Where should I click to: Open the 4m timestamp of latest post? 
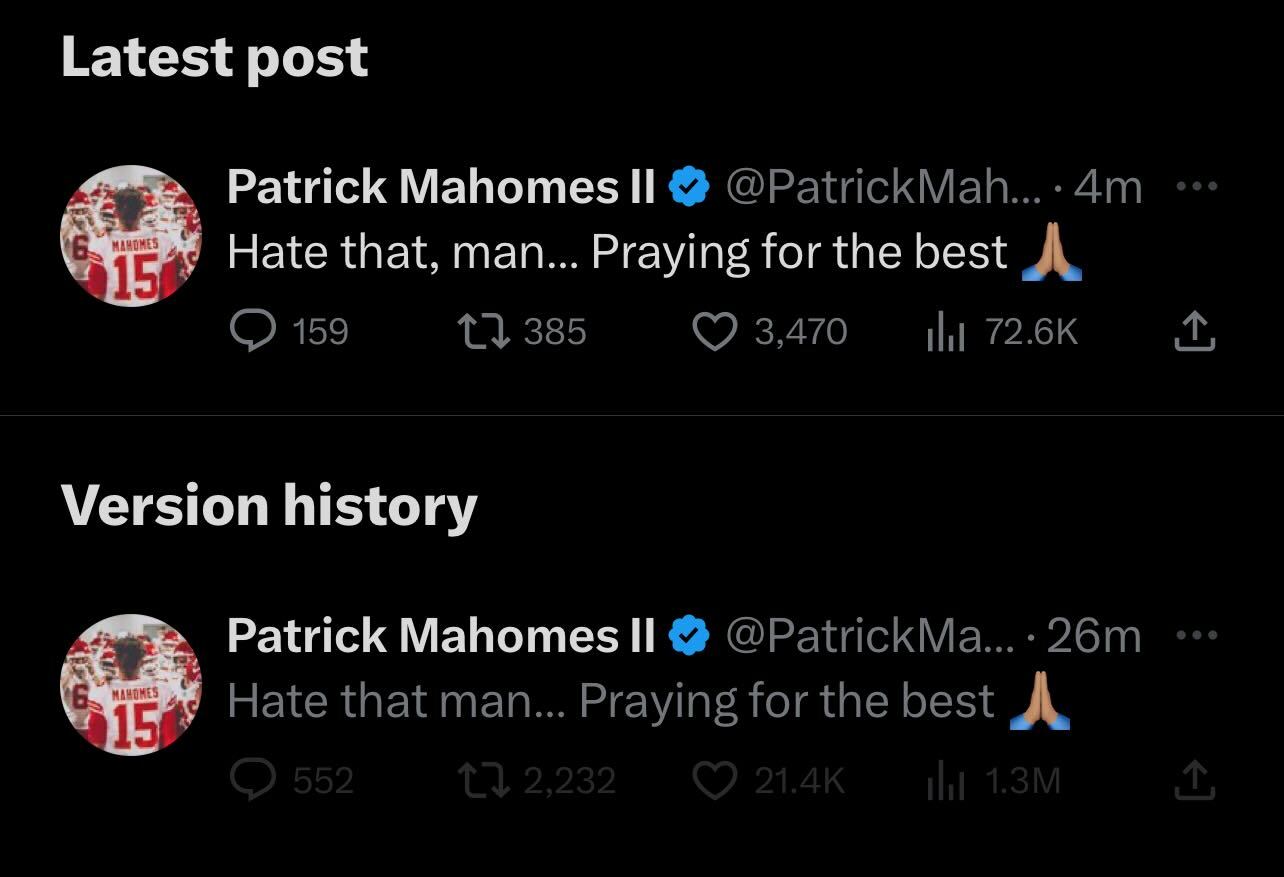coord(1108,187)
